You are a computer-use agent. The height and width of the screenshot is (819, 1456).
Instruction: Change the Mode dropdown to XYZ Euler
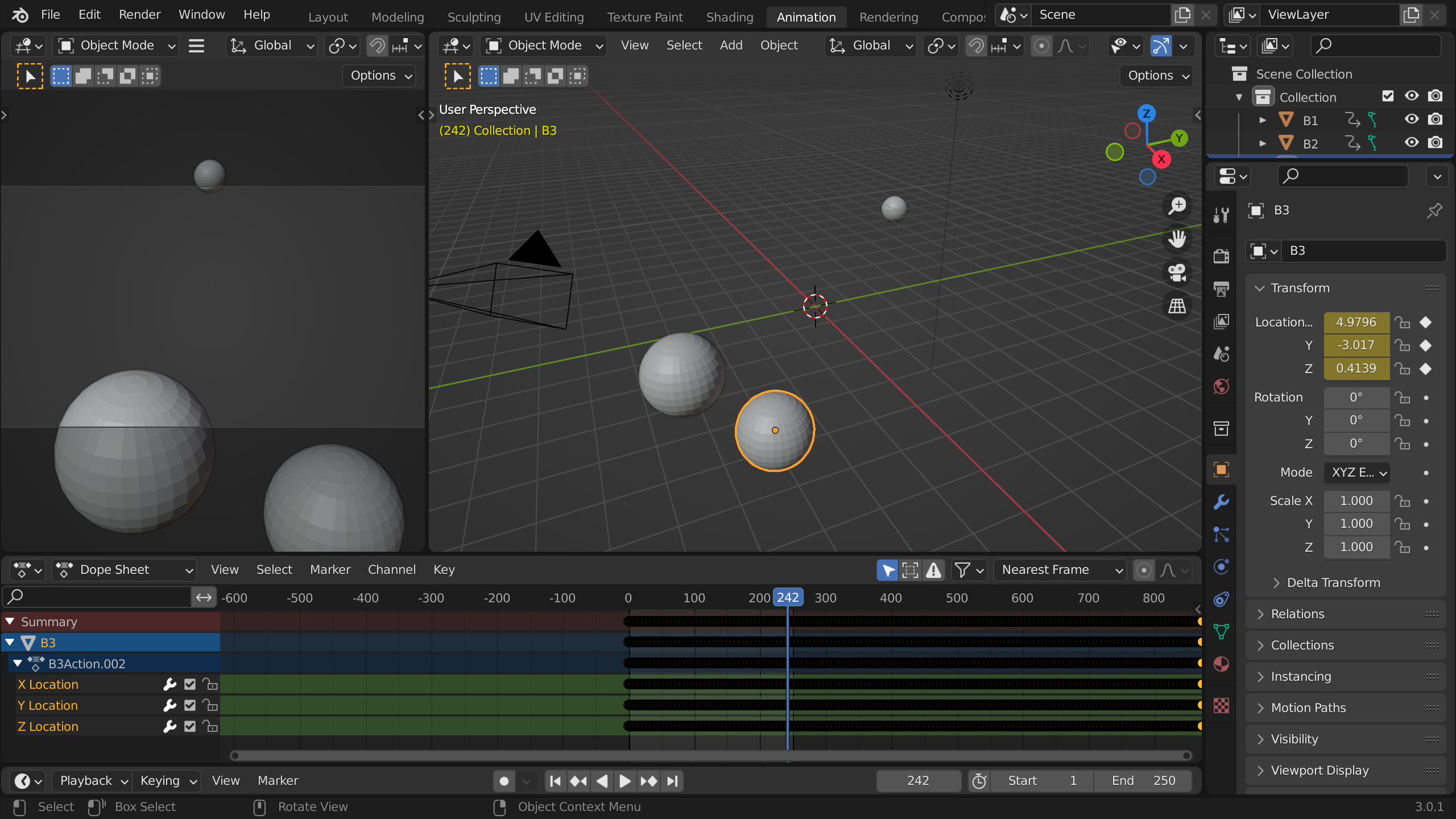tap(1354, 472)
